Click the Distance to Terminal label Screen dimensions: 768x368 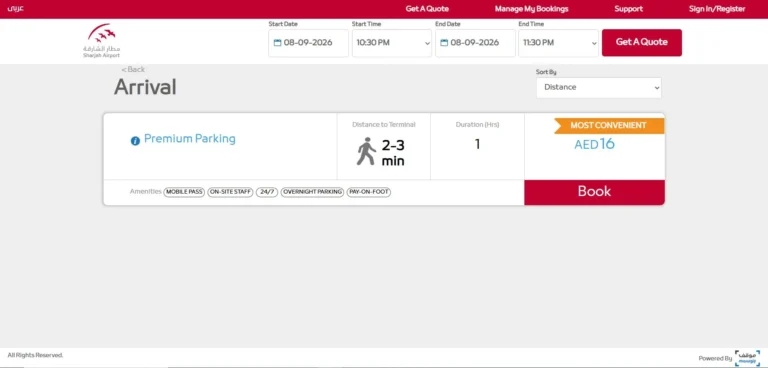pyautogui.click(x=384, y=124)
